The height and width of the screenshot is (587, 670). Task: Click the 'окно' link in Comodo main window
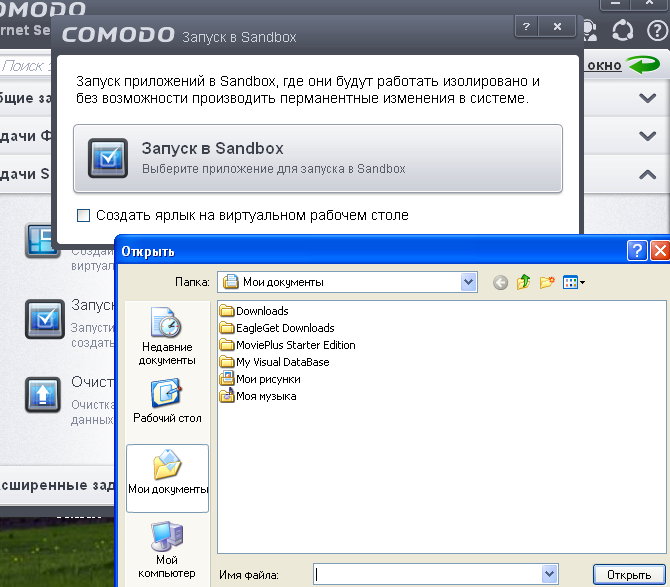[x=604, y=65]
